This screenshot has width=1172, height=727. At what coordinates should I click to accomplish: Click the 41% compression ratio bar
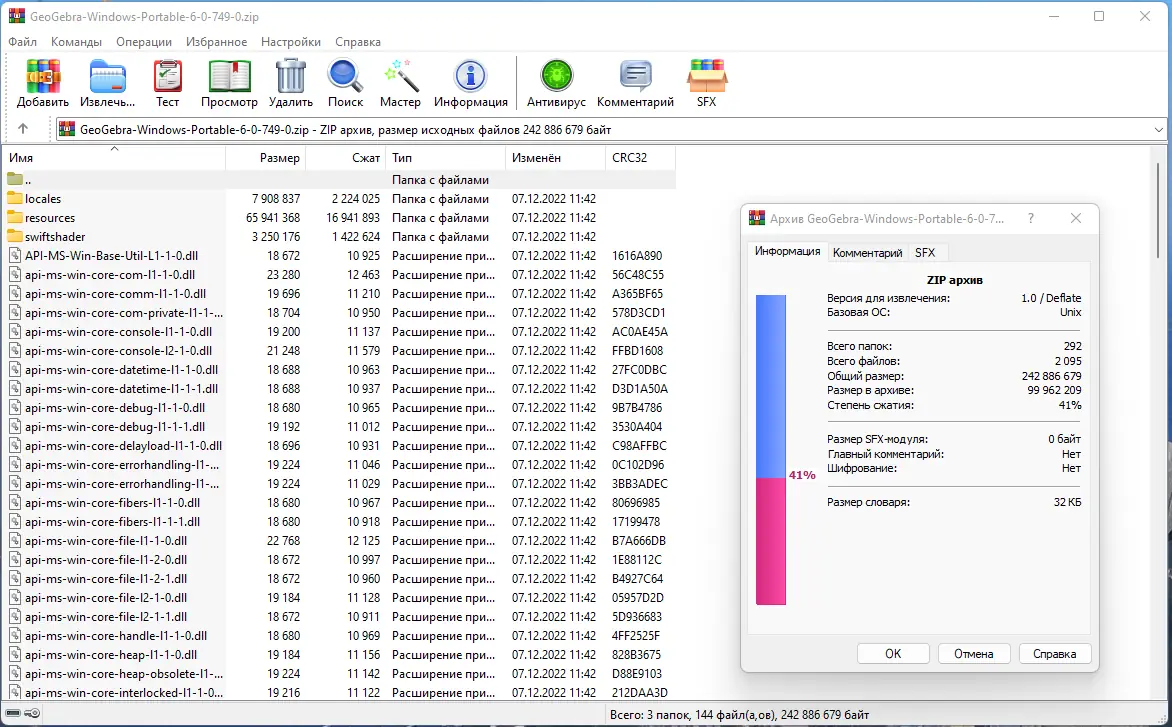pos(771,449)
